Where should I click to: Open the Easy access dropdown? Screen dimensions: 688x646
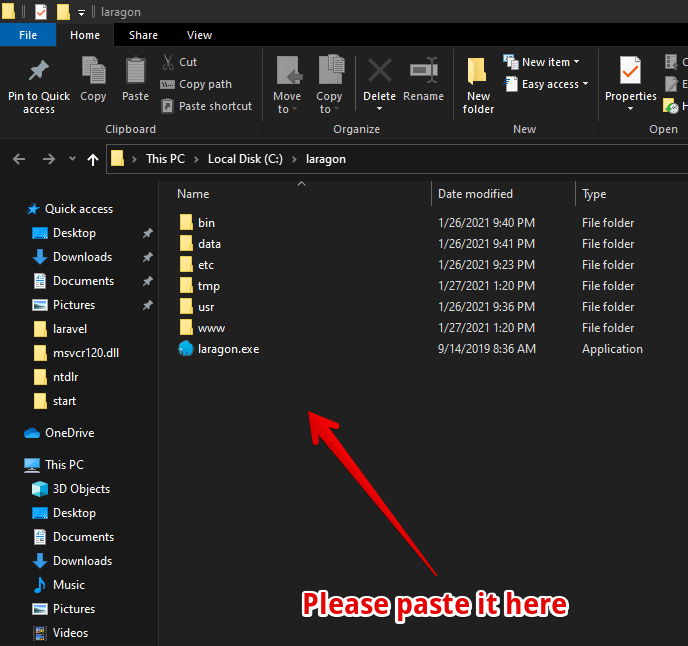(x=546, y=84)
